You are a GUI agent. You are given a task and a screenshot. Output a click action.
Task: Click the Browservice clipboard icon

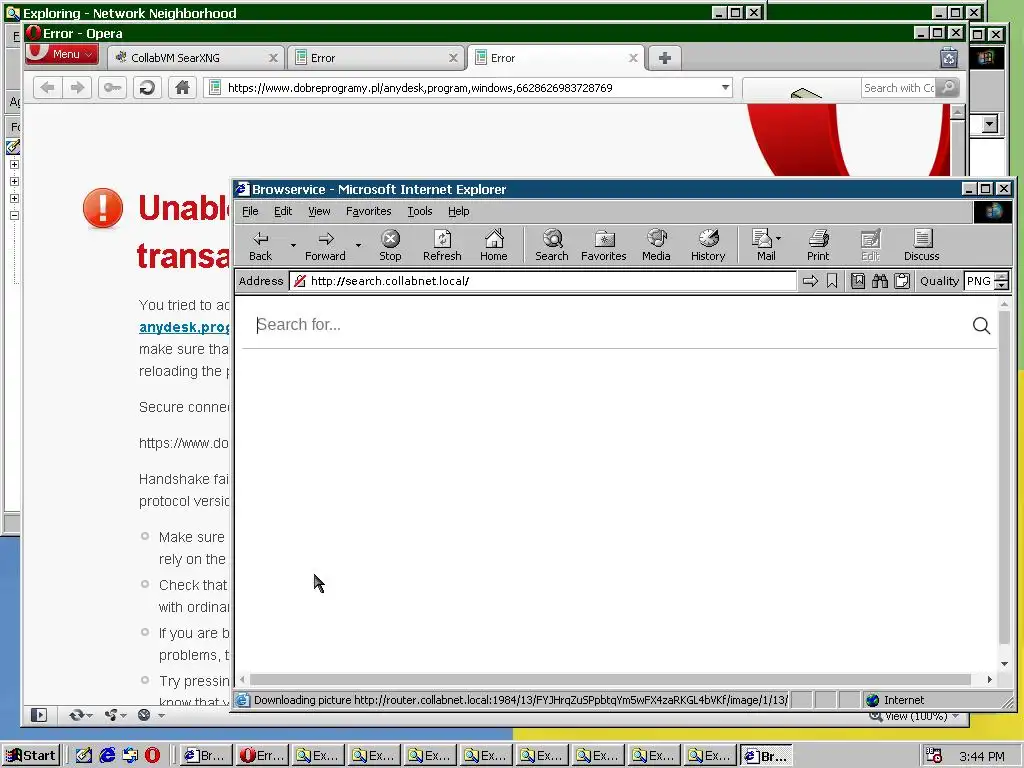tap(902, 281)
